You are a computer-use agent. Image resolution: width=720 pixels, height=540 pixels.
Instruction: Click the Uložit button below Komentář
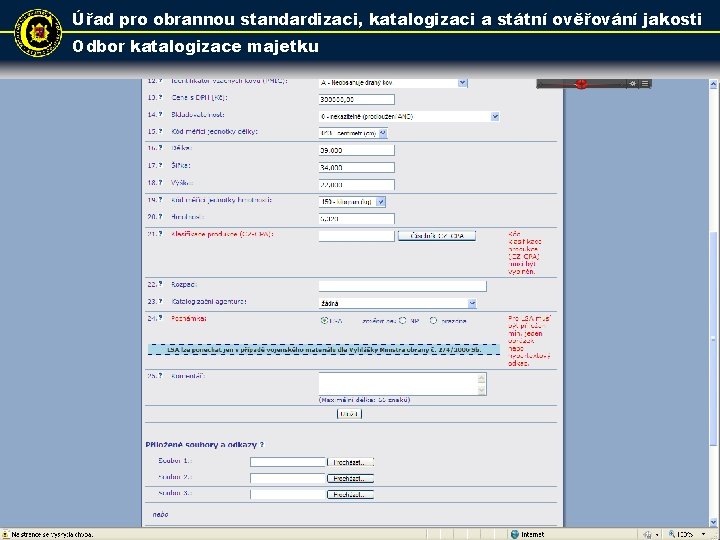(x=349, y=414)
